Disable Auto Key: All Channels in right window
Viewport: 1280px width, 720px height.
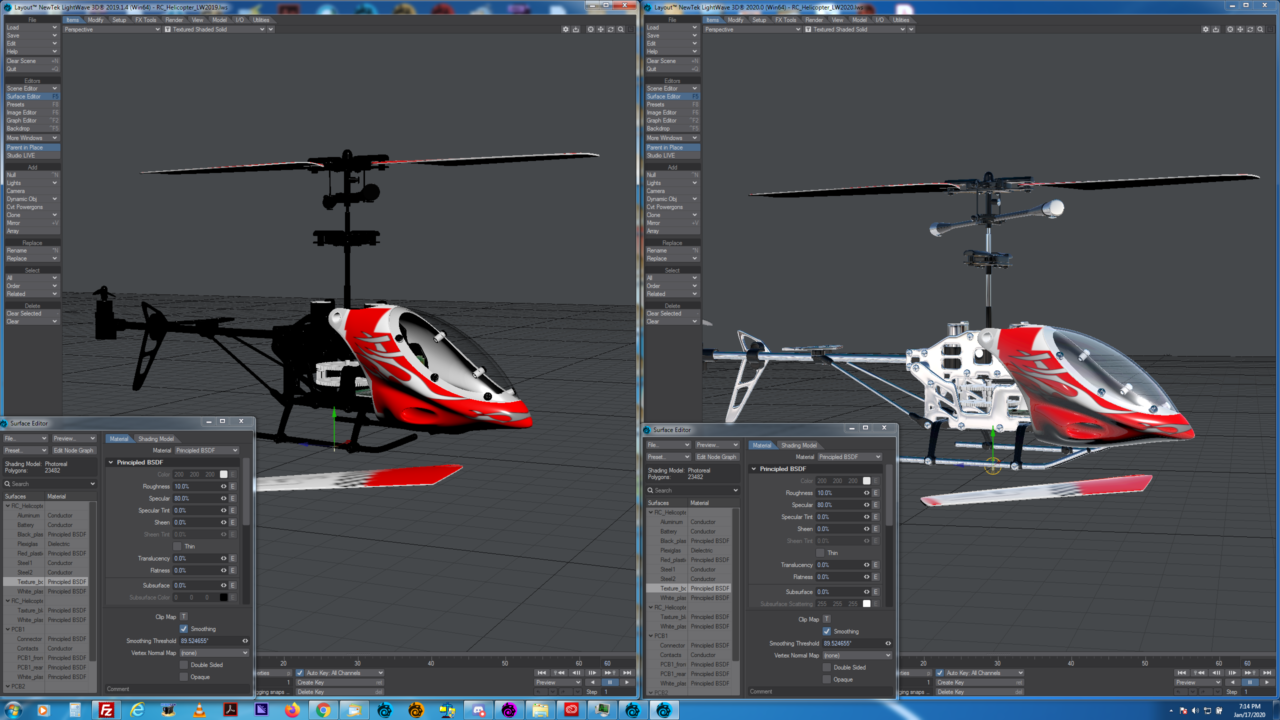(x=938, y=672)
